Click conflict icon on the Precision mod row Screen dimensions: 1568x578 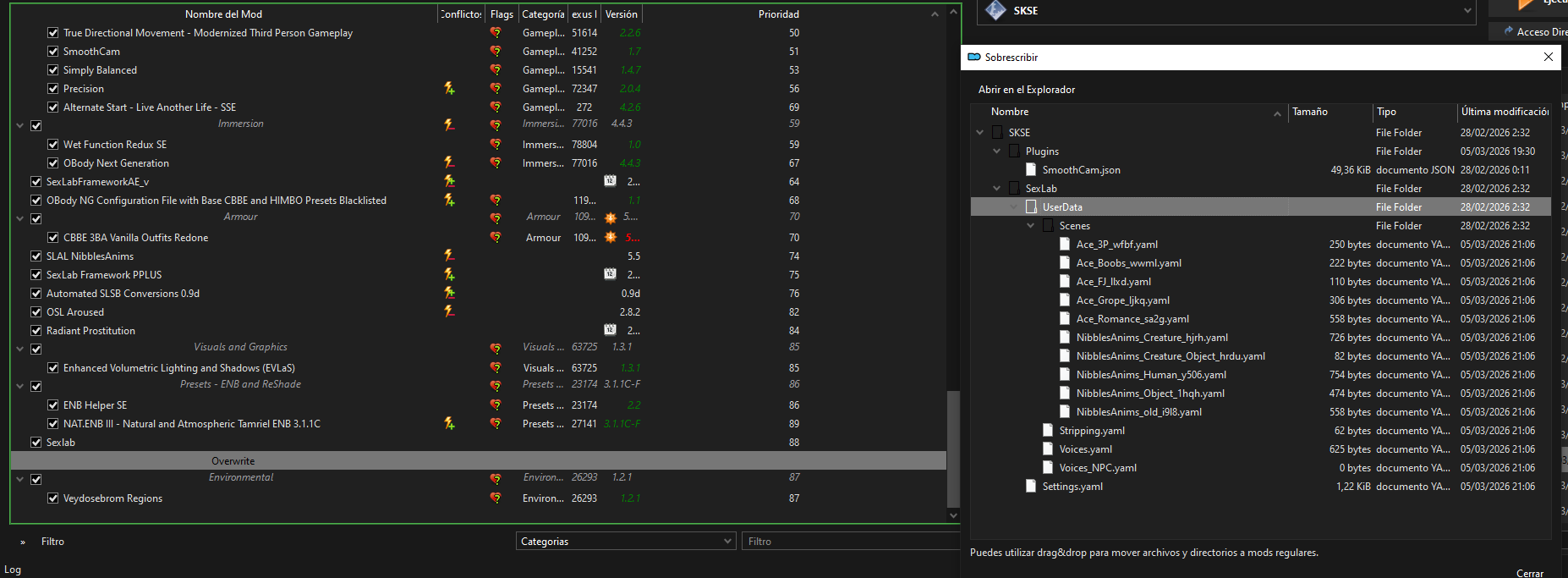tap(449, 88)
